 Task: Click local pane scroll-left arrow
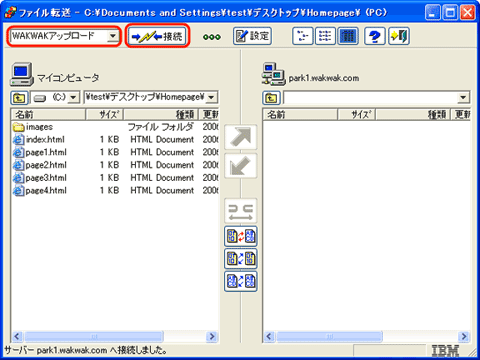18,336
